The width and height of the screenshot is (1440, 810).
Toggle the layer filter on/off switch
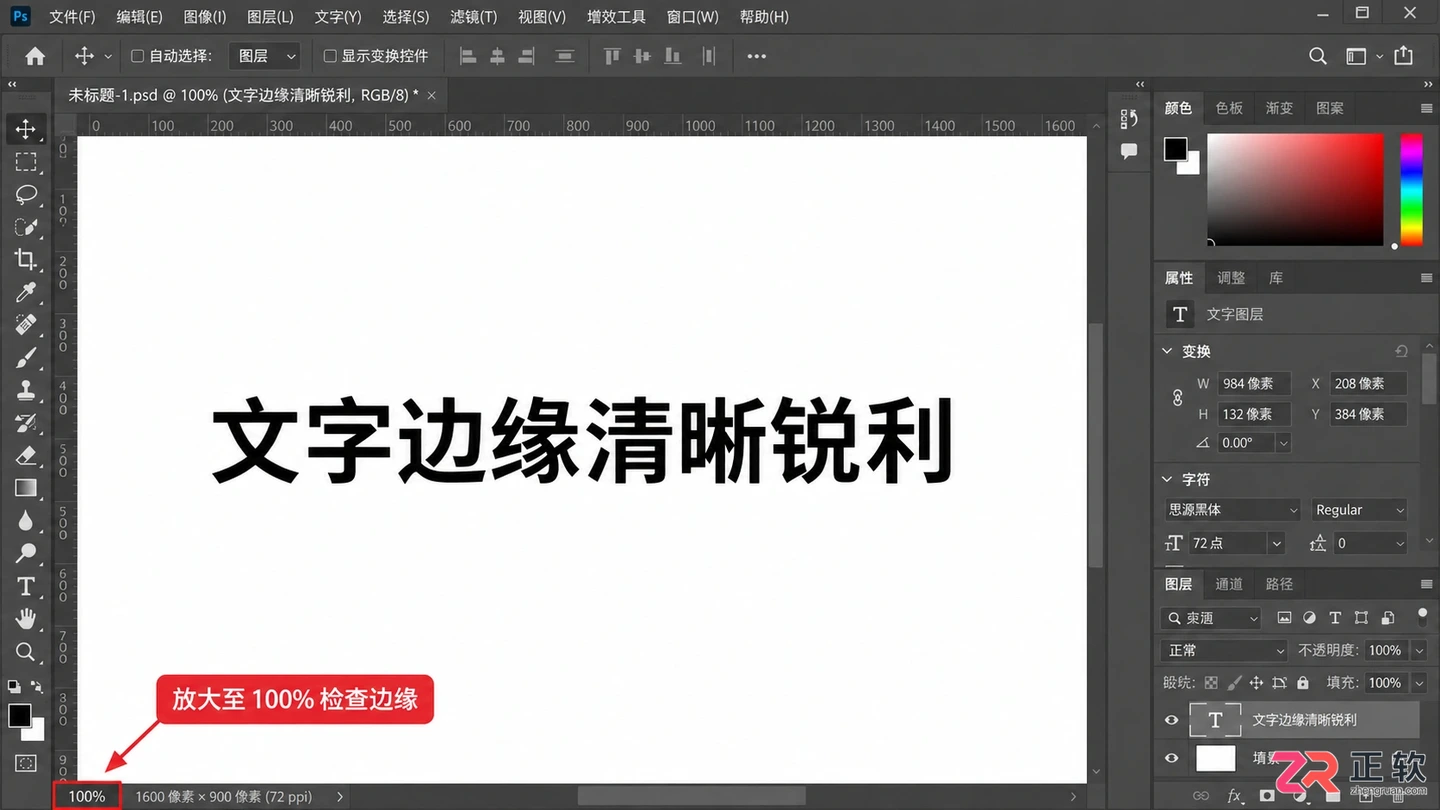pyautogui.click(x=1422, y=617)
